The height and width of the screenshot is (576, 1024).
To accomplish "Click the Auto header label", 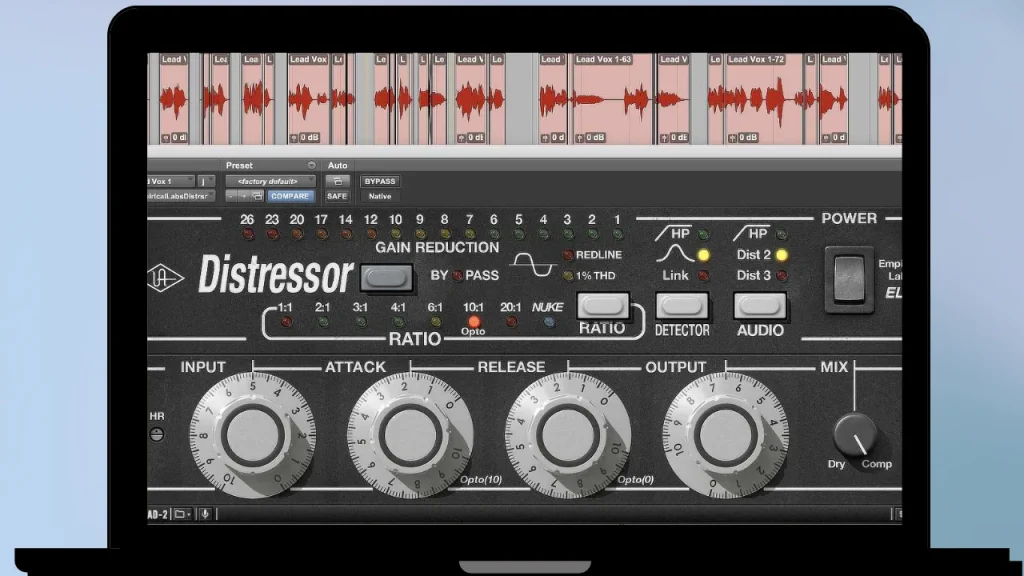I will pos(338,165).
